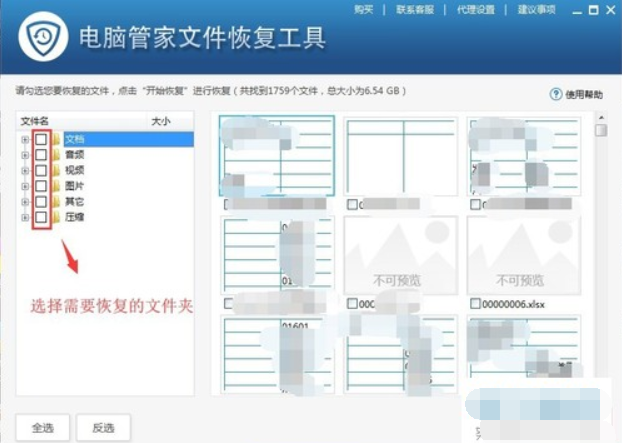Click the 文档 folder icon

tap(56, 140)
